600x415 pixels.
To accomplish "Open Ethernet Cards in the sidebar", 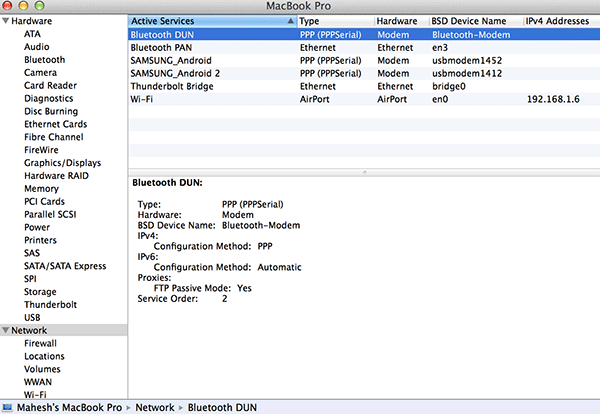I will (x=55, y=124).
